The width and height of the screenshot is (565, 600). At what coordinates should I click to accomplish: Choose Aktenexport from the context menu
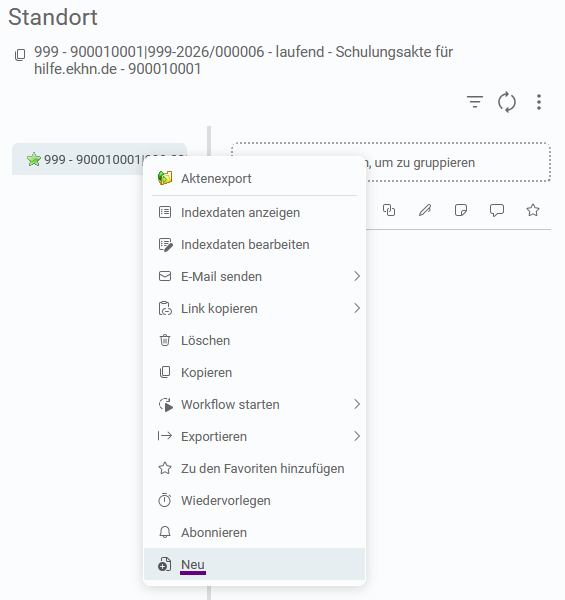[x=254, y=178]
